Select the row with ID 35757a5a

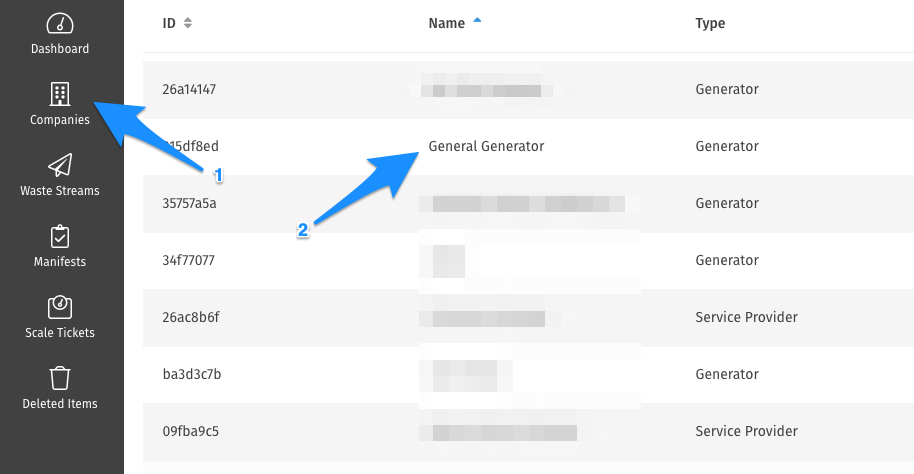[528, 203]
